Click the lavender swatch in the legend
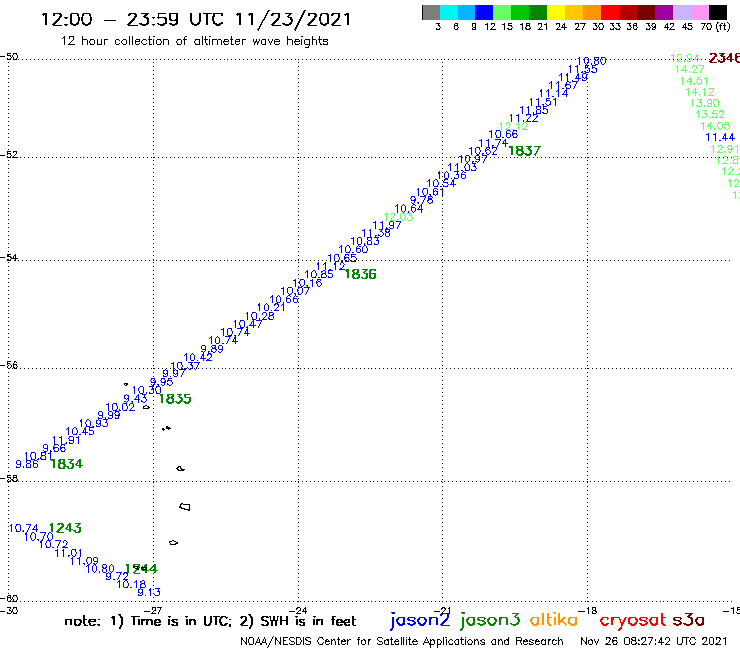The width and height of the screenshot is (740, 650). [681, 12]
